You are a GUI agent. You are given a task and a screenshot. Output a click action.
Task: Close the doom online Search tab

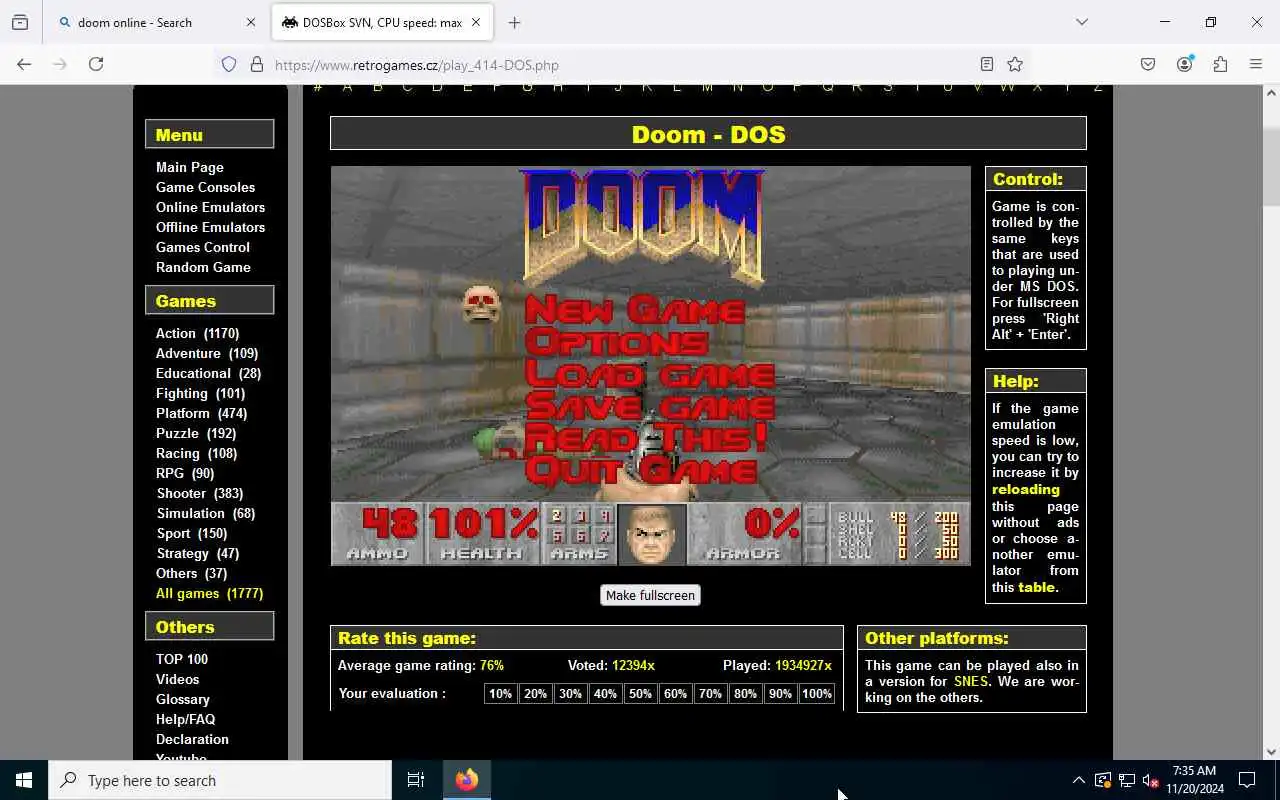pyautogui.click(x=250, y=22)
